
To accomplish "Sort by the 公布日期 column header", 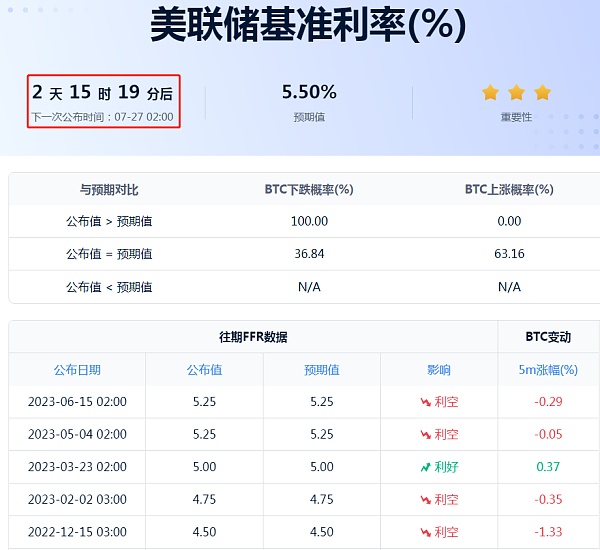I will tap(77, 370).
